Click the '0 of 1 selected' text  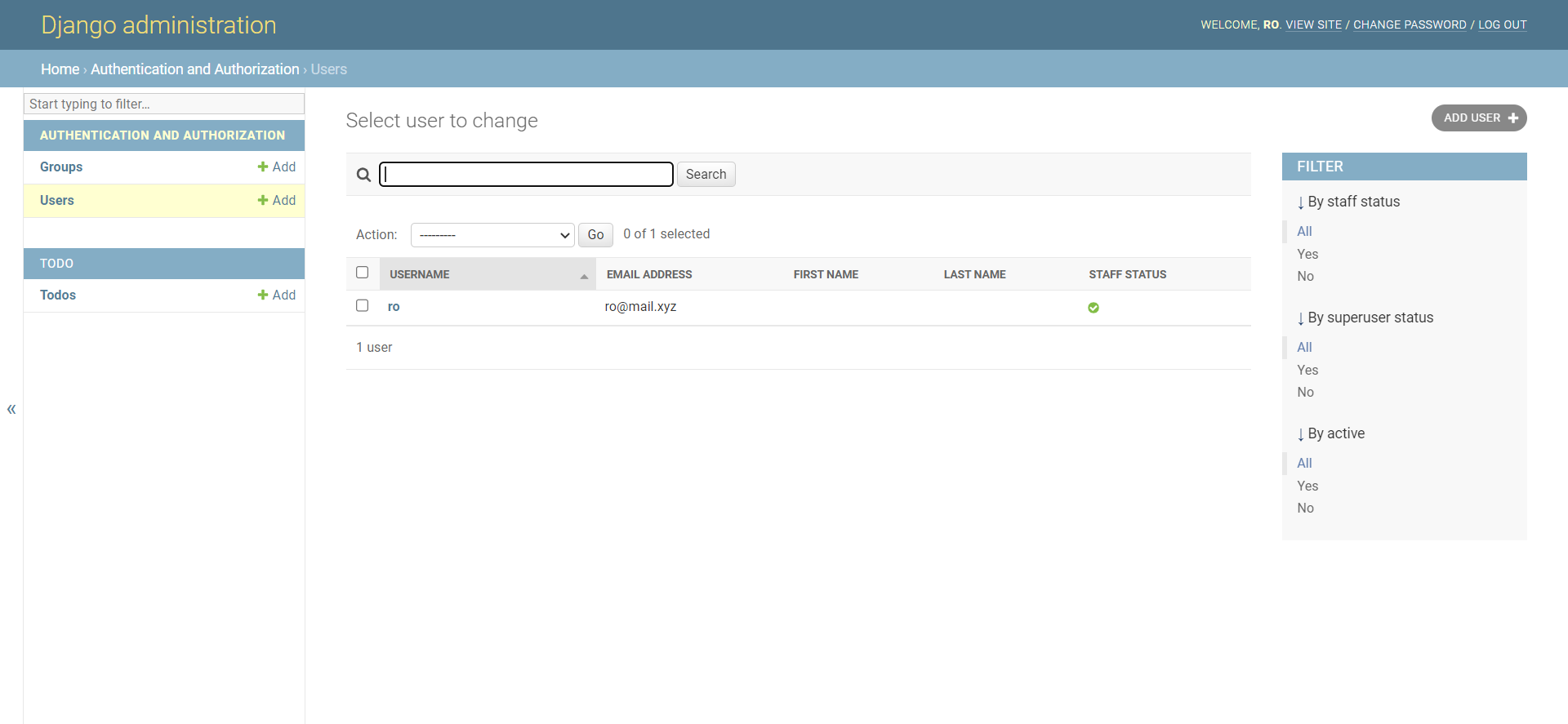666,234
